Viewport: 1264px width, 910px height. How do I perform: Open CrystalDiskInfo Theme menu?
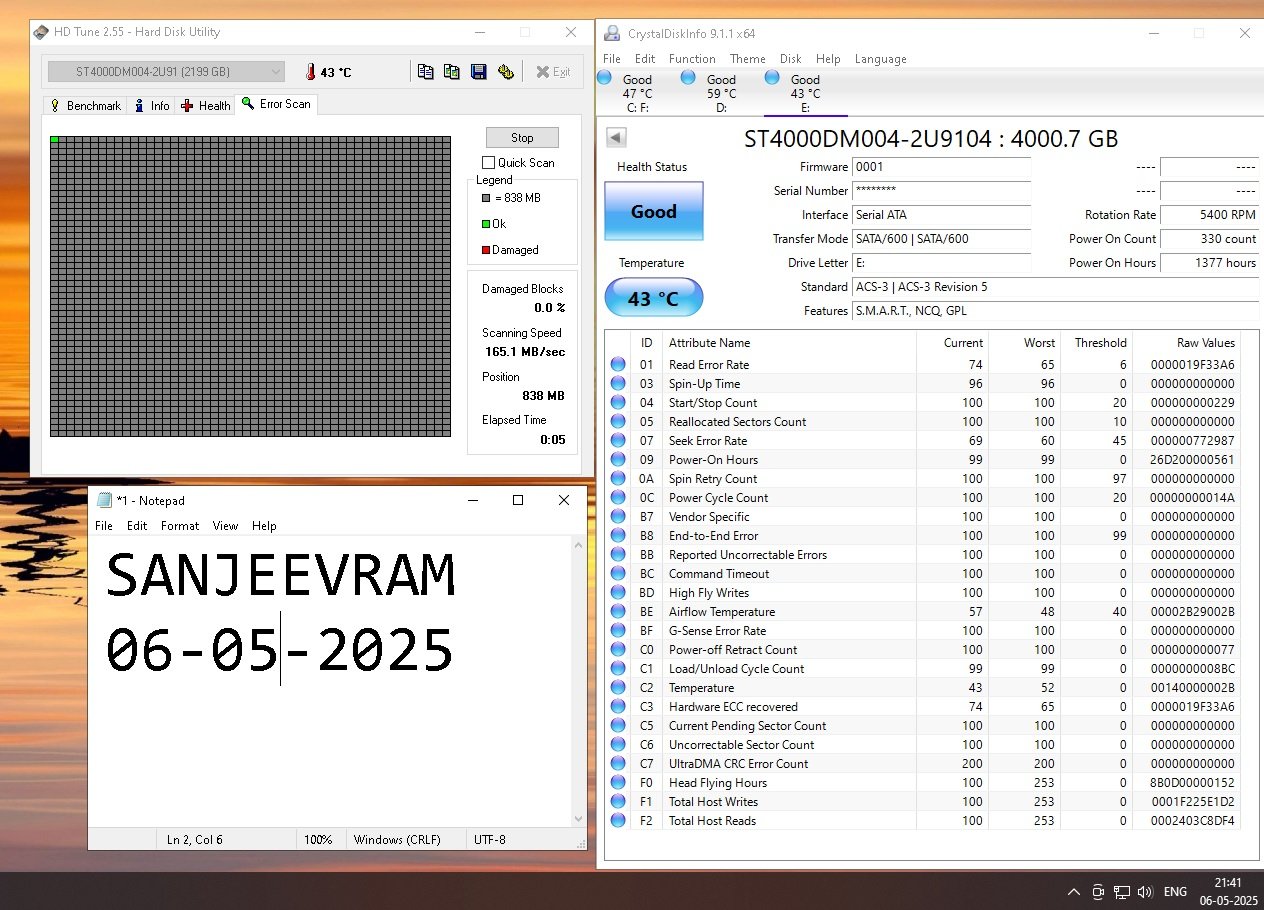(x=747, y=59)
